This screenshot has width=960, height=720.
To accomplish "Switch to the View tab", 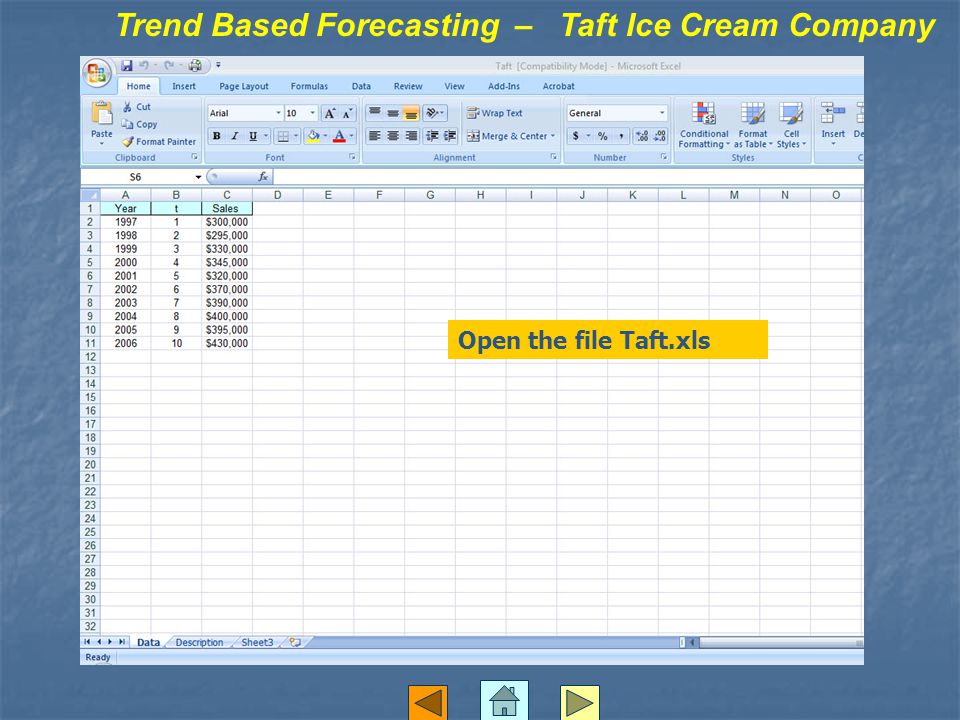I will (454, 86).
